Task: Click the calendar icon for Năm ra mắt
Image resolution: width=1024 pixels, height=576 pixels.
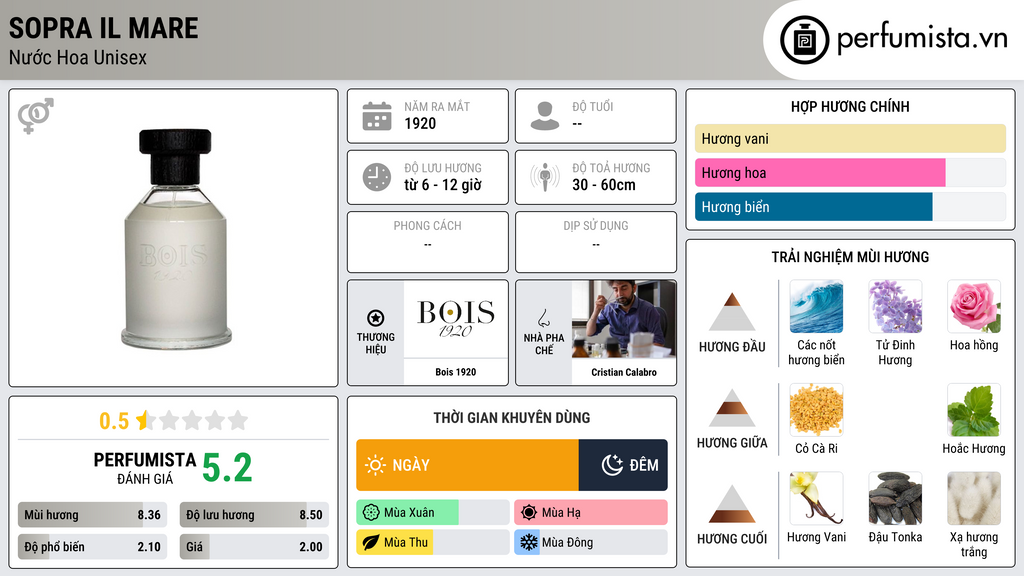Action: click(x=377, y=116)
